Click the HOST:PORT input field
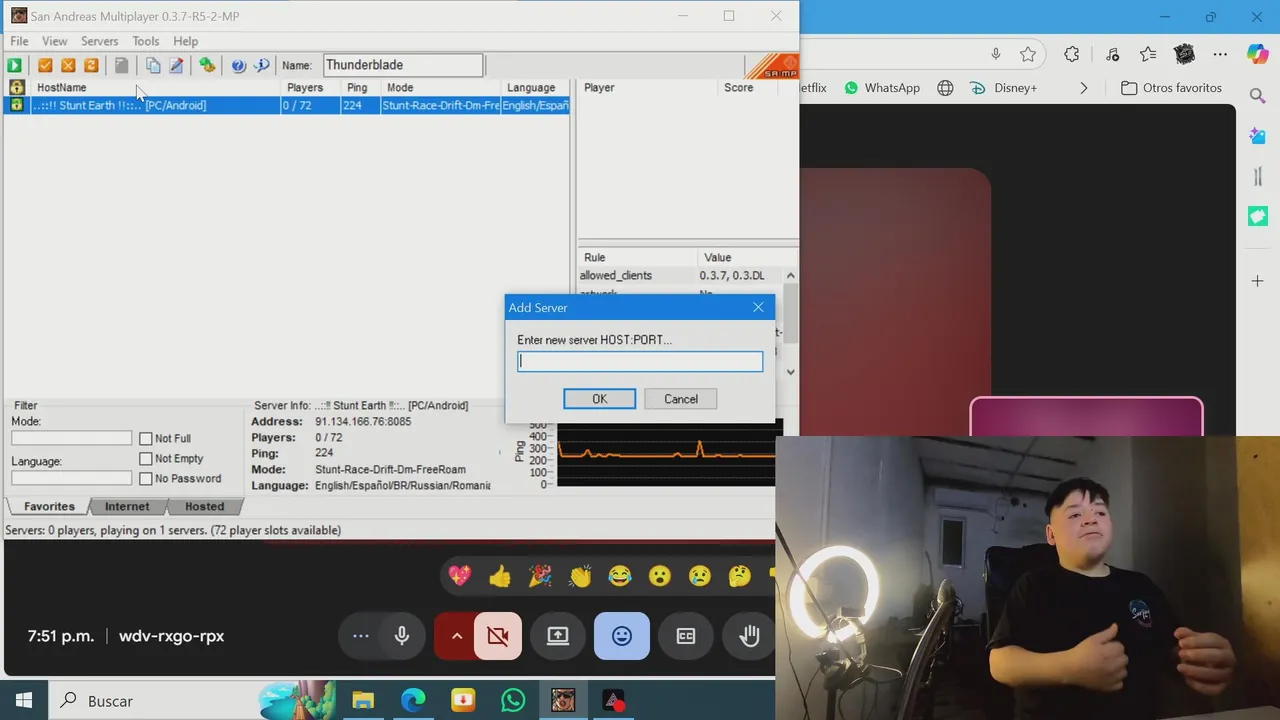 pos(640,362)
